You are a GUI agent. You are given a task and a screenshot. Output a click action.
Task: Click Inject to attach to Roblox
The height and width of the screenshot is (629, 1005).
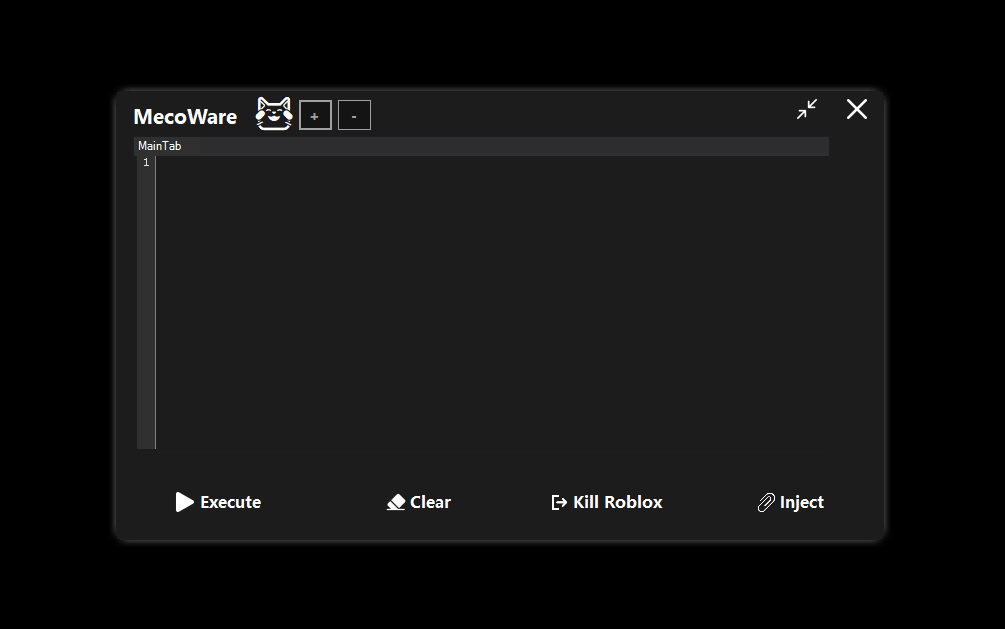[x=791, y=502]
